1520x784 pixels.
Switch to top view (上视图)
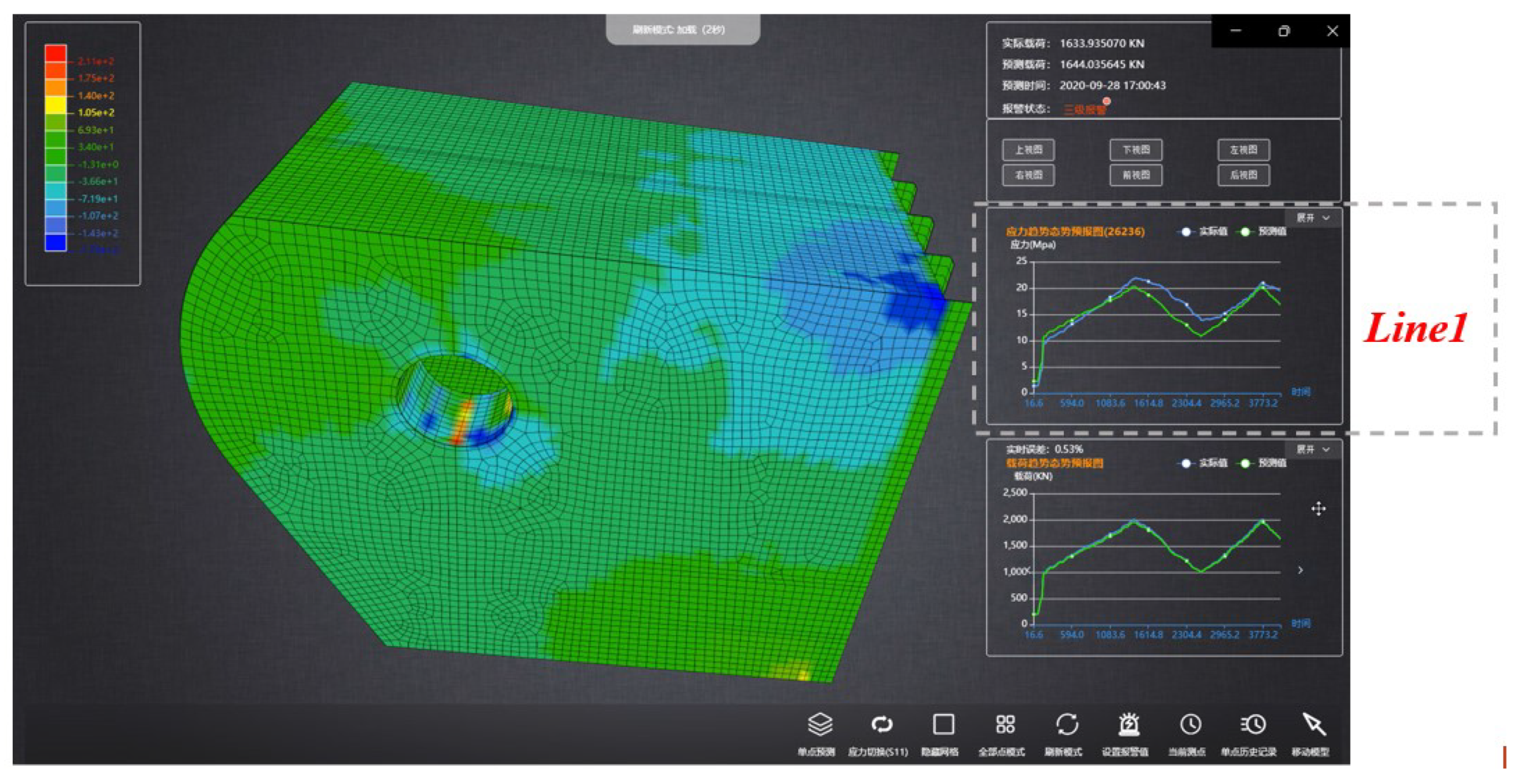pyautogui.click(x=1028, y=150)
